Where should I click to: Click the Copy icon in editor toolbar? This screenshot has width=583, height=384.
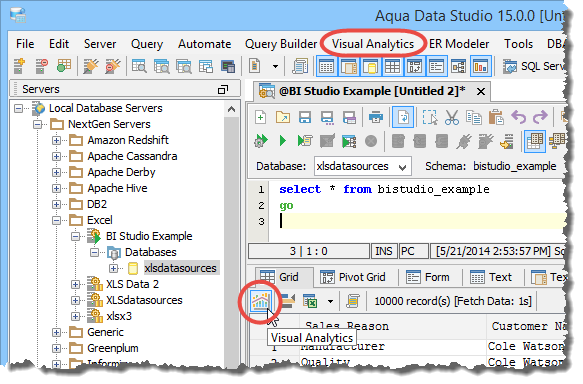click(x=474, y=117)
